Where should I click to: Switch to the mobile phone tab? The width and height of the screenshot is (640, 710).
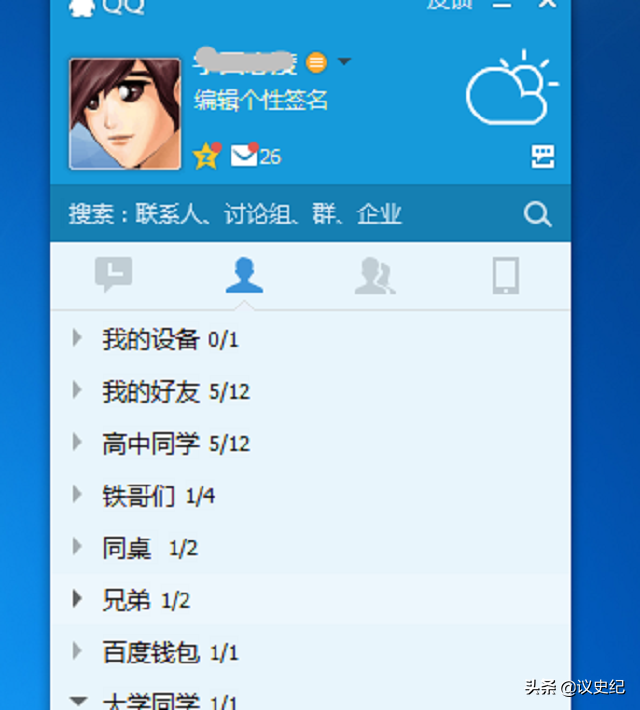506,275
